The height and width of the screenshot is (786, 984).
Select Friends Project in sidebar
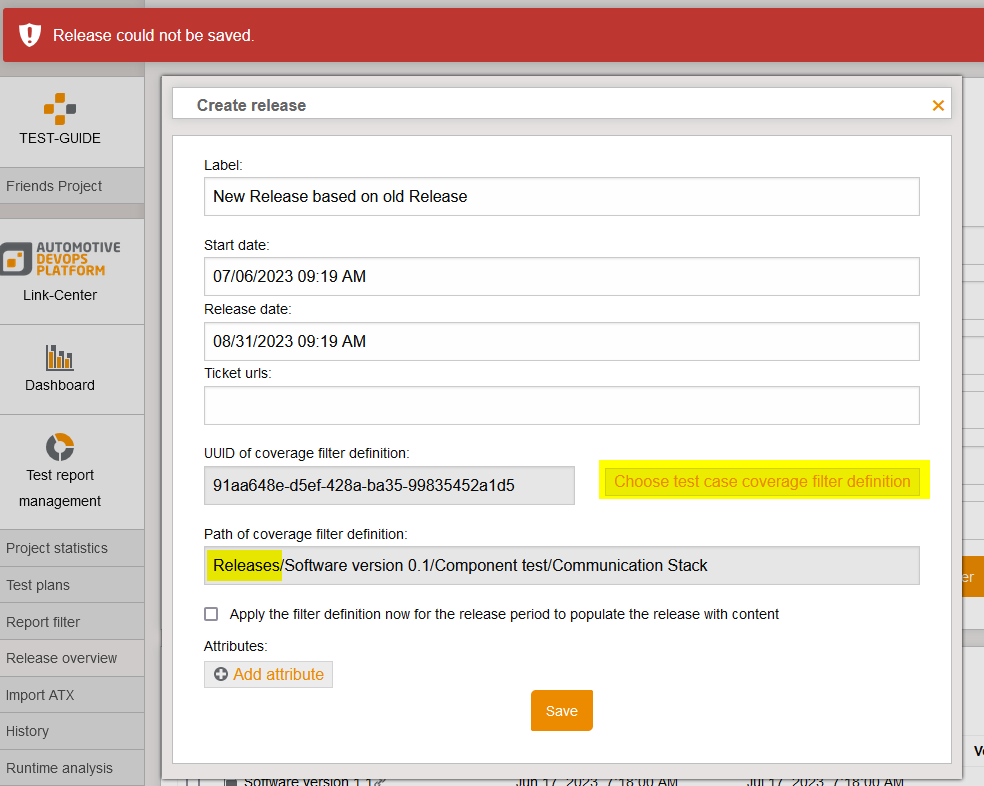point(54,186)
